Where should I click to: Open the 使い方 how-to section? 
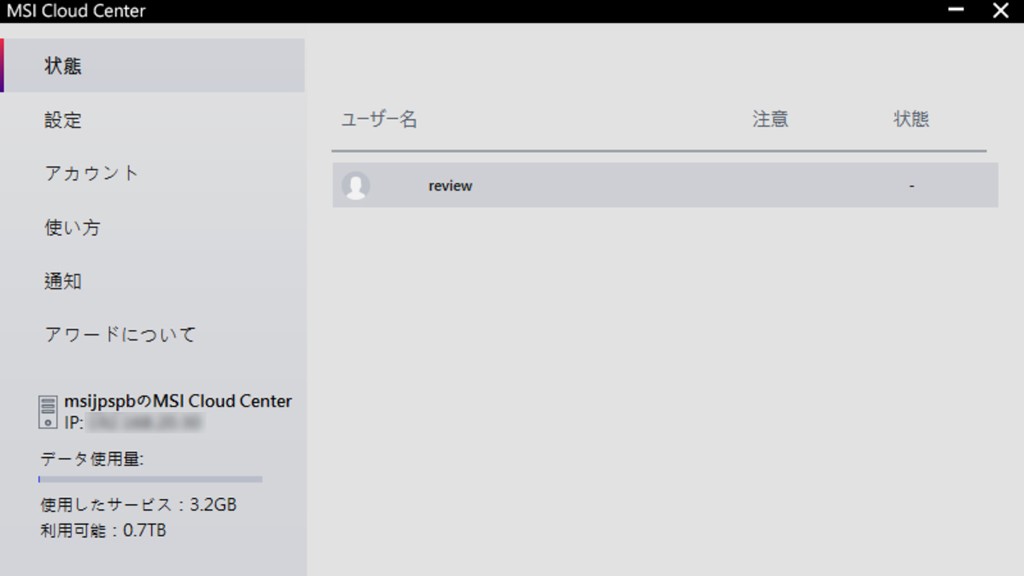72,227
